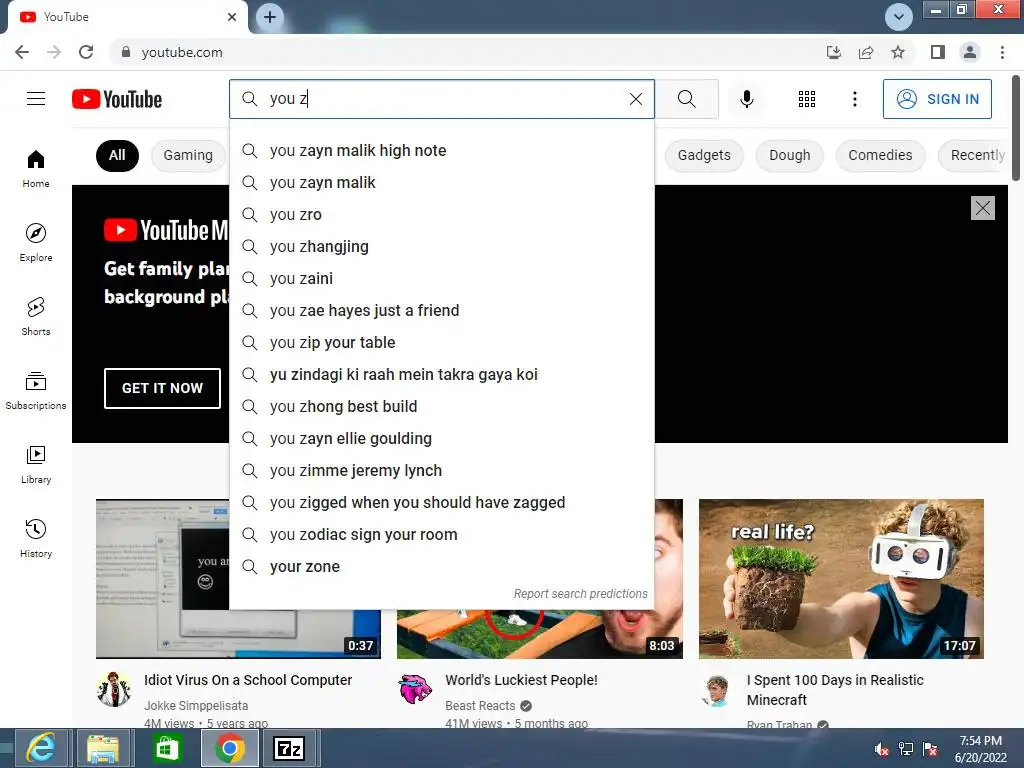Go to Home in sidebar

click(x=36, y=169)
